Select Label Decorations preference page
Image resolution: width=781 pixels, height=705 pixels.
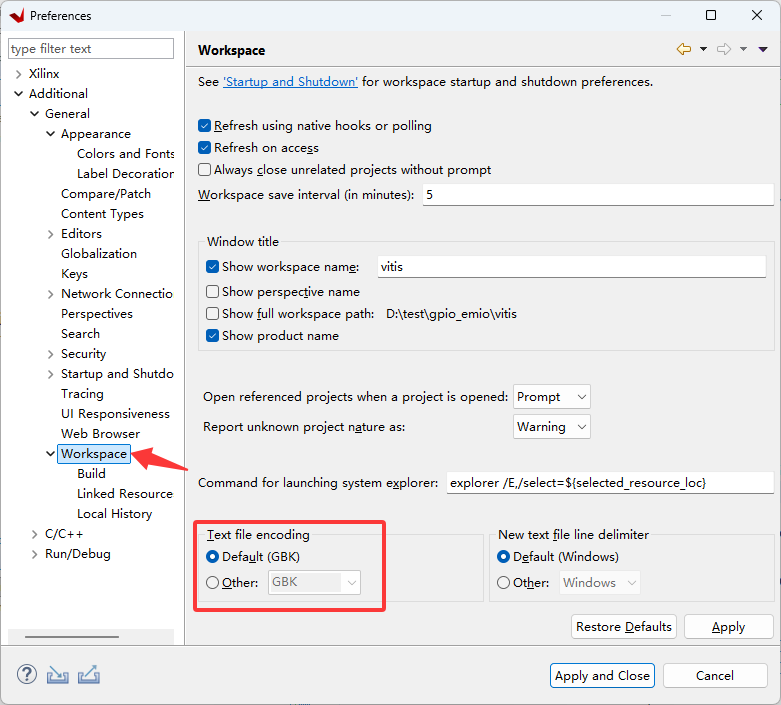tap(126, 173)
